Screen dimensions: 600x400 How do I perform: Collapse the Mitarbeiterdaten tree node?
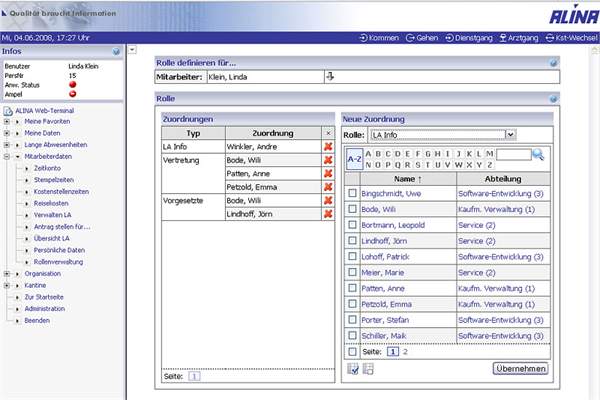coord(7,156)
